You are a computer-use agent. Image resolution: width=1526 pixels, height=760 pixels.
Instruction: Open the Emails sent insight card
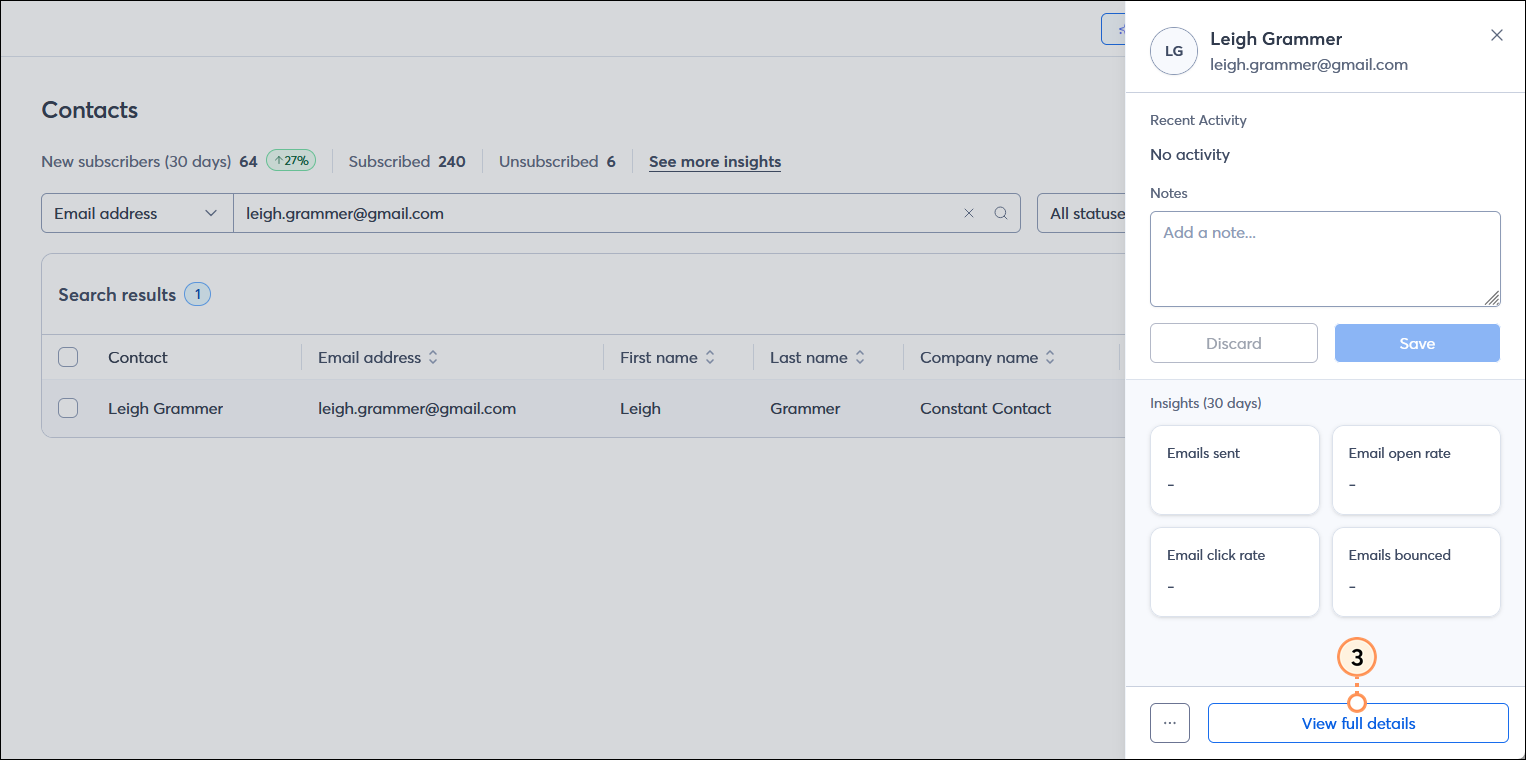(1234, 469)
